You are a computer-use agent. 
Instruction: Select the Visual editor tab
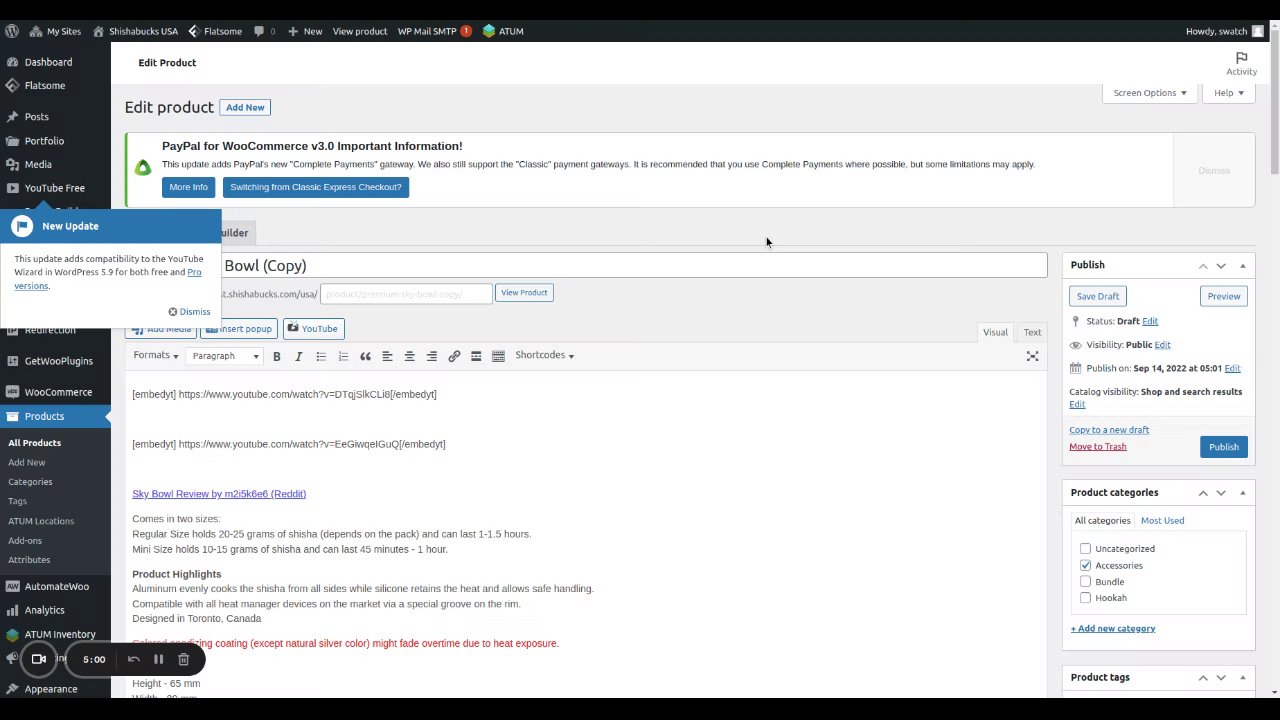click(x=995, y=332)
